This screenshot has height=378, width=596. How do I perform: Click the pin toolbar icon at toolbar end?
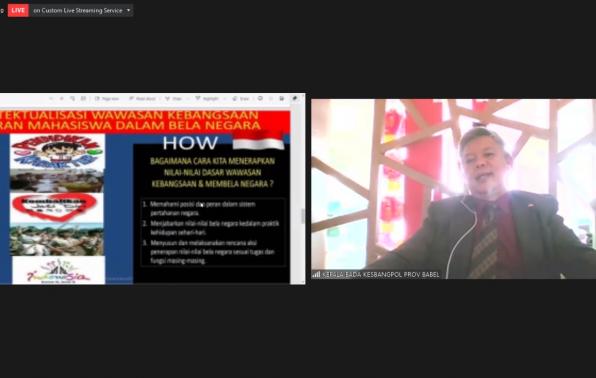tap(295, 98)
